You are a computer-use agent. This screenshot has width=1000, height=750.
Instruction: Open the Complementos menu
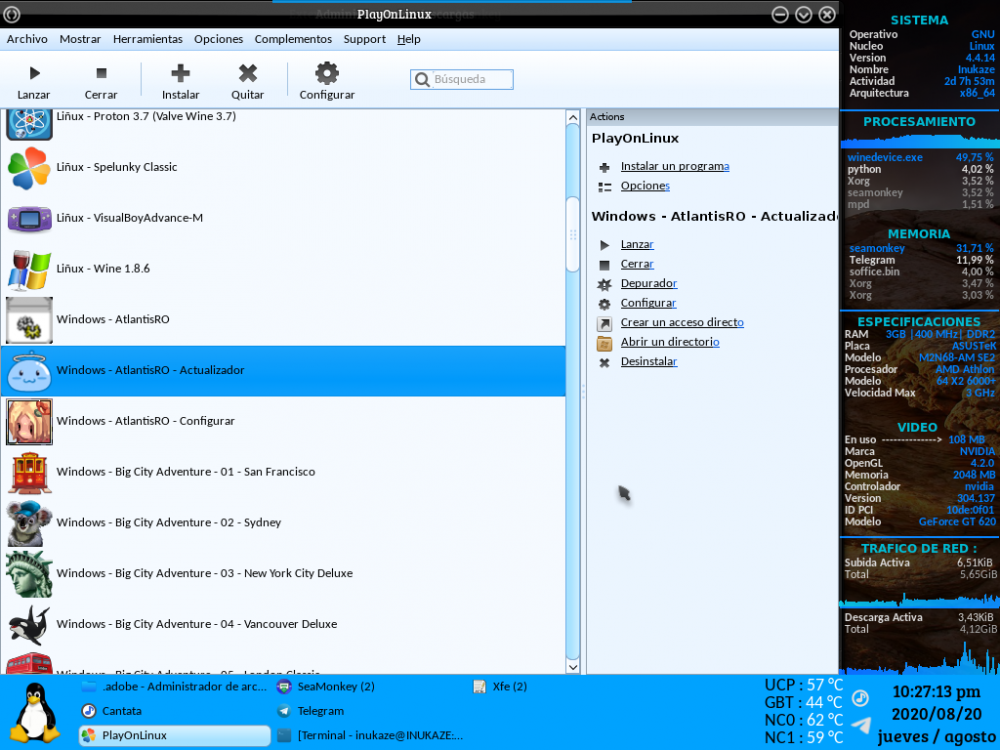point(293,39)
